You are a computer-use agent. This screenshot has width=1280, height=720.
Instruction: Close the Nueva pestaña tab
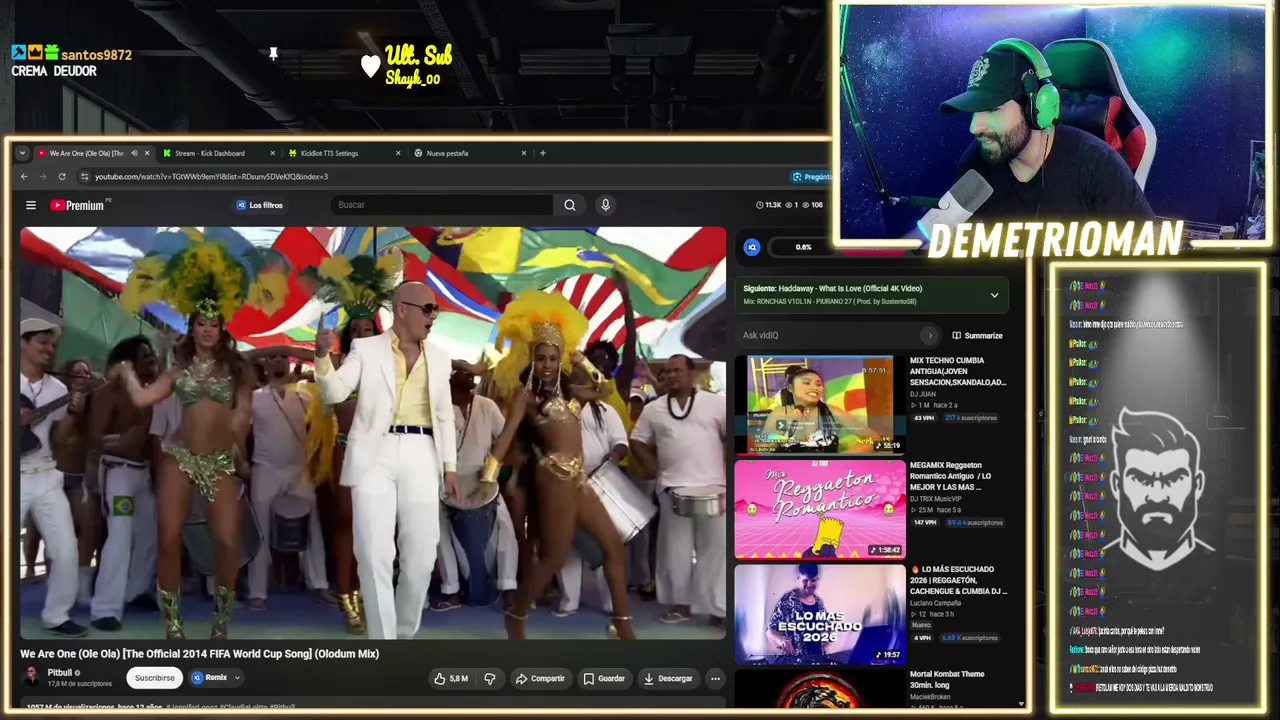click(x=523, y=153)
